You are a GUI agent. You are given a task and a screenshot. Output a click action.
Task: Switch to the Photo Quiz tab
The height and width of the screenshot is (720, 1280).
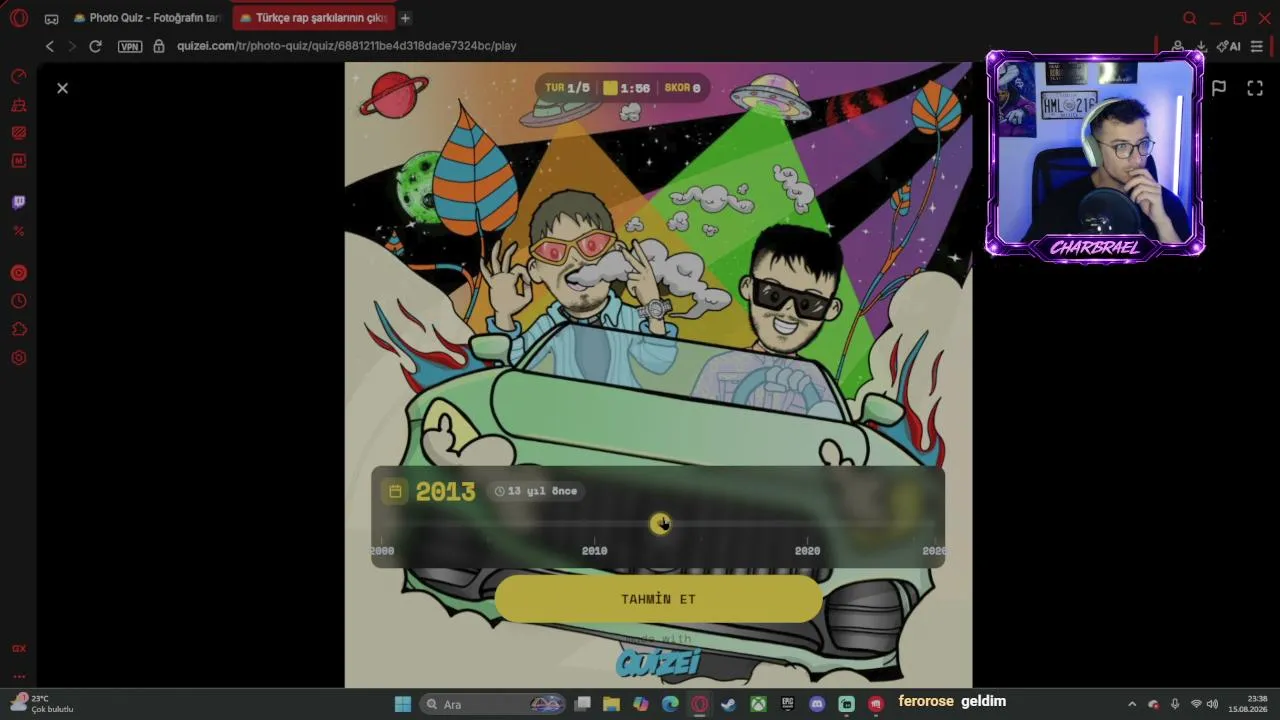(147, 18)
